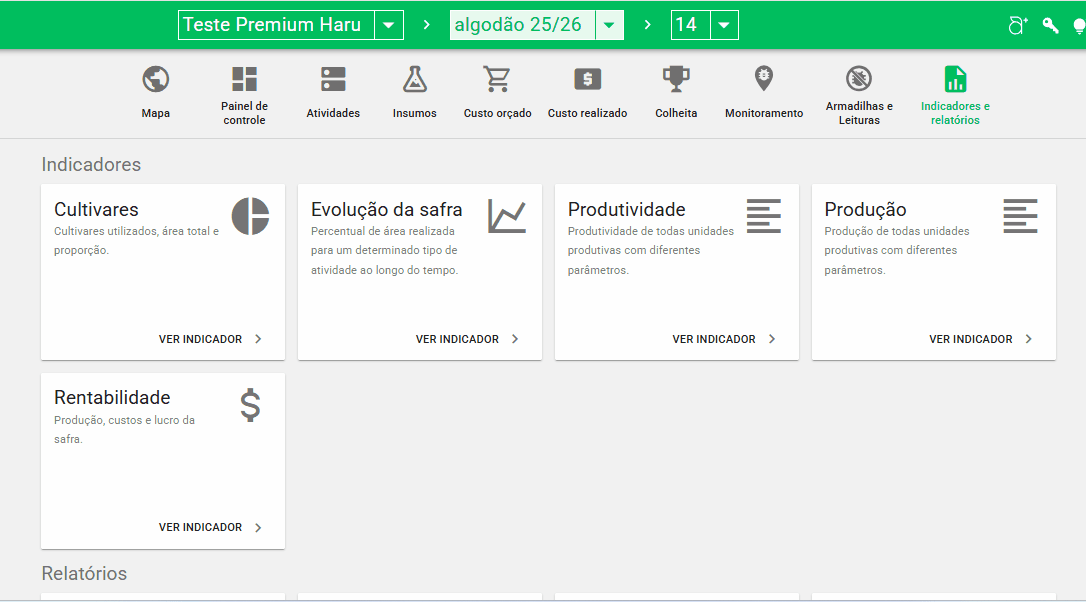Open the Rentabilidade card title
This screenshot has height=602, width=1086.
point(112,398)
